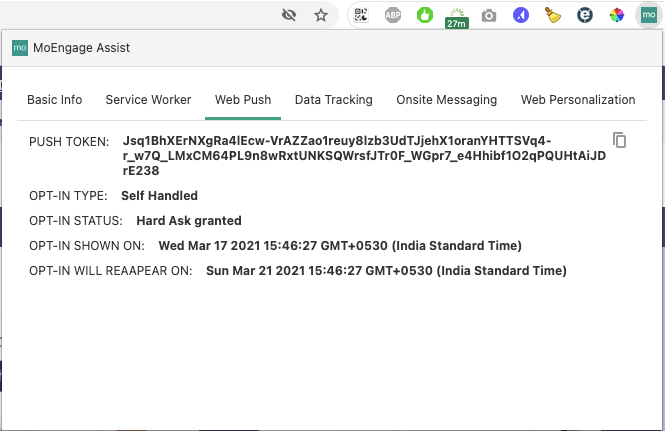Open the dark circular 'e' extension icon
The image size is (665, 431).
[x=585, y=15]
